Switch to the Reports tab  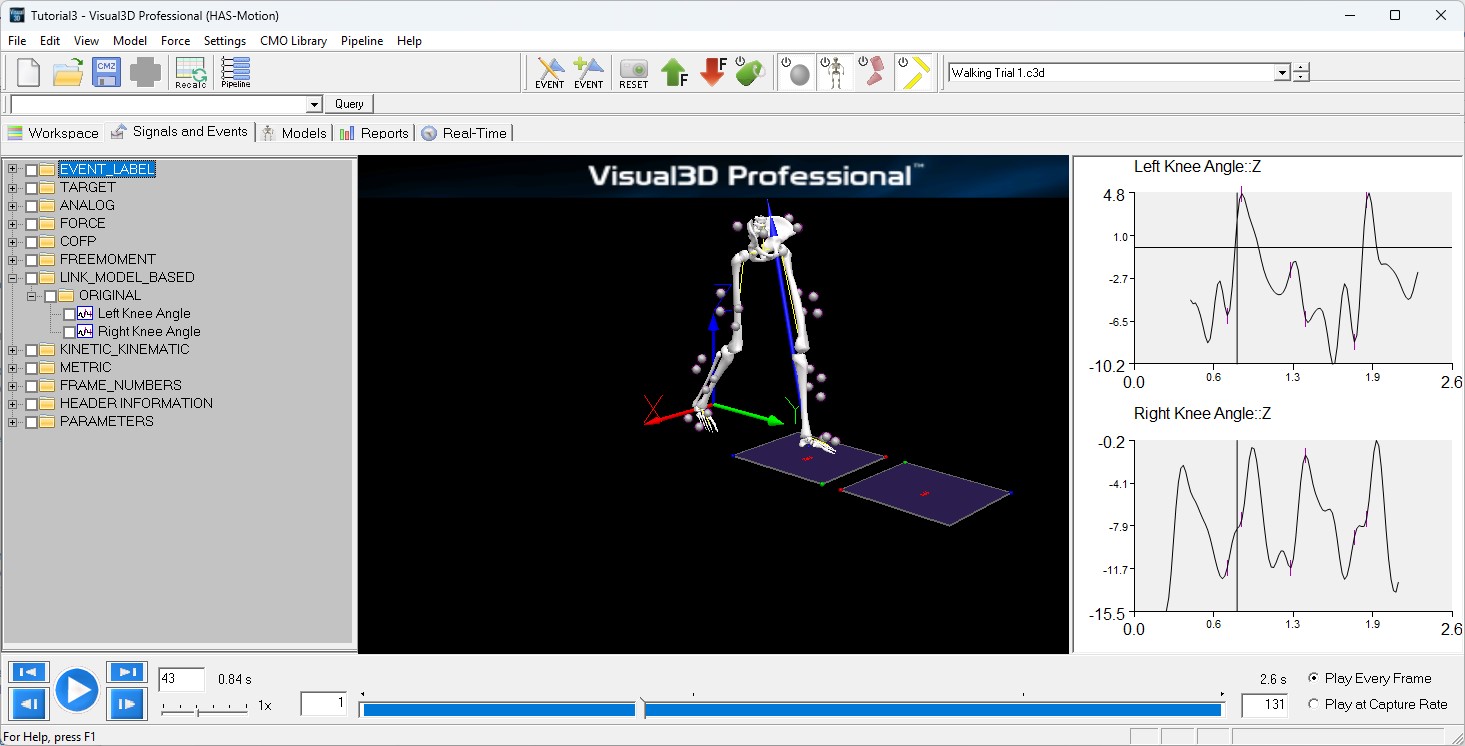374,132
